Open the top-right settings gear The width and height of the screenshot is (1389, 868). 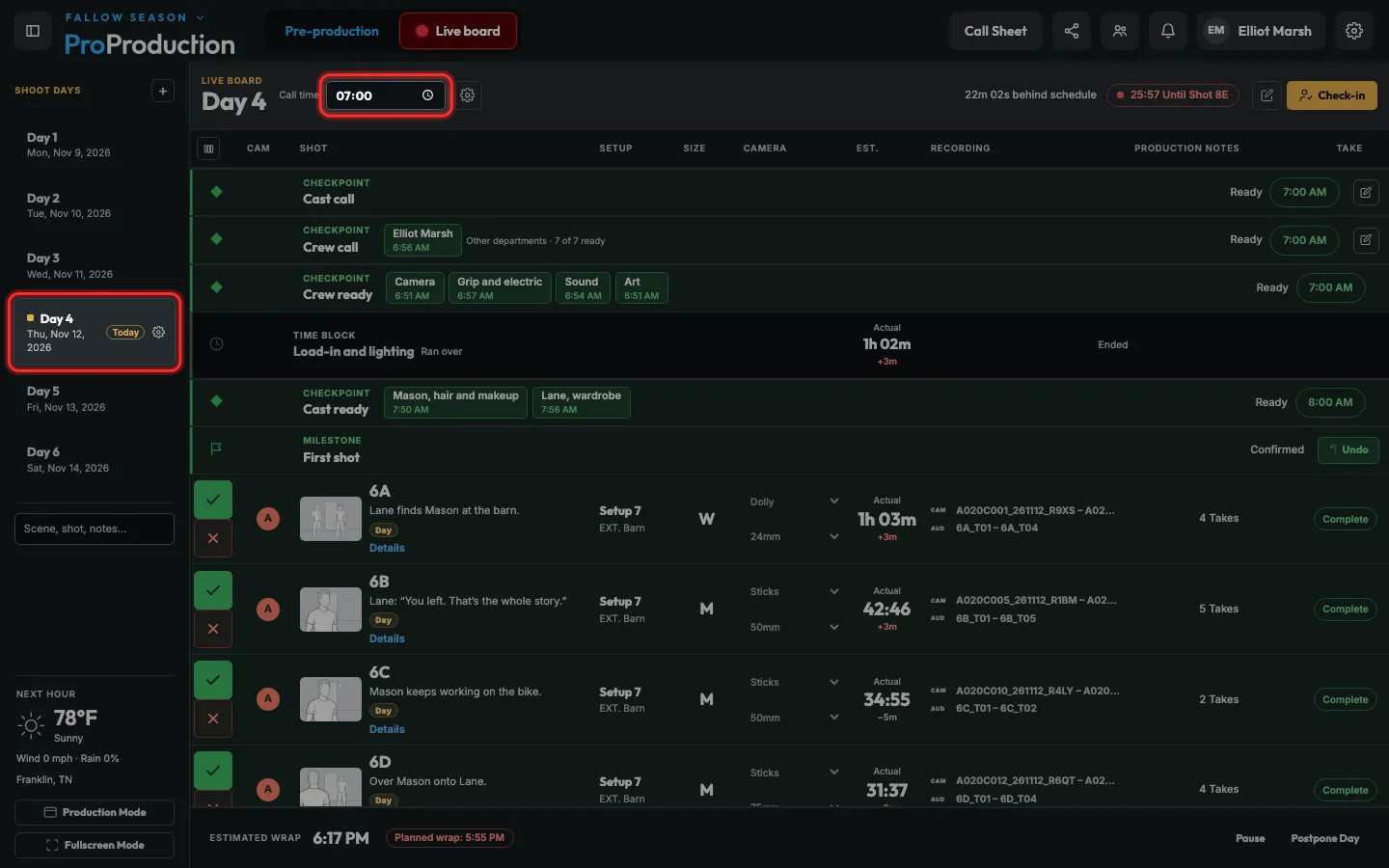[x=1354, y=31]
